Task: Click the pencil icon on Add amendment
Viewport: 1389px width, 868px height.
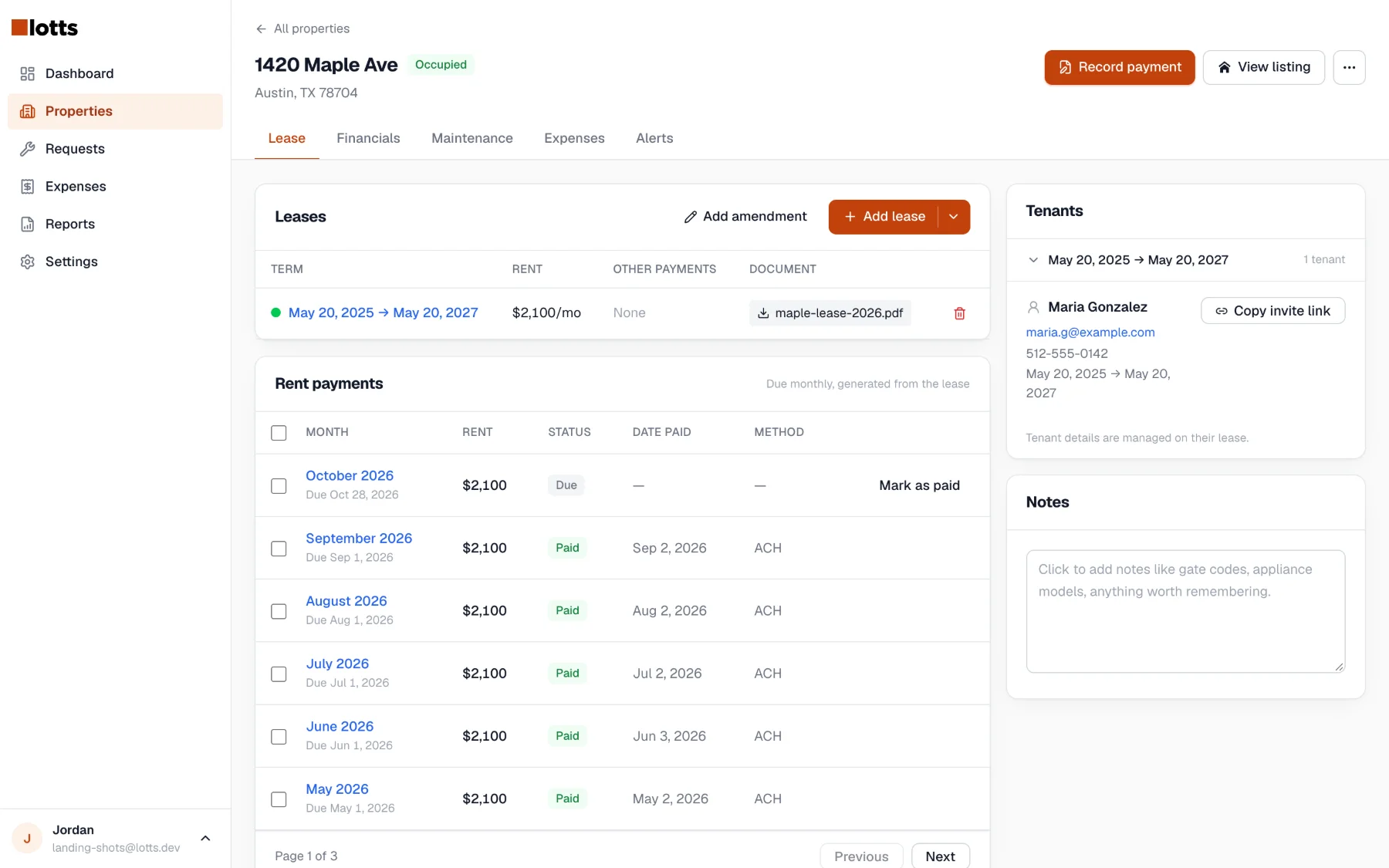Action: point(691,217)
